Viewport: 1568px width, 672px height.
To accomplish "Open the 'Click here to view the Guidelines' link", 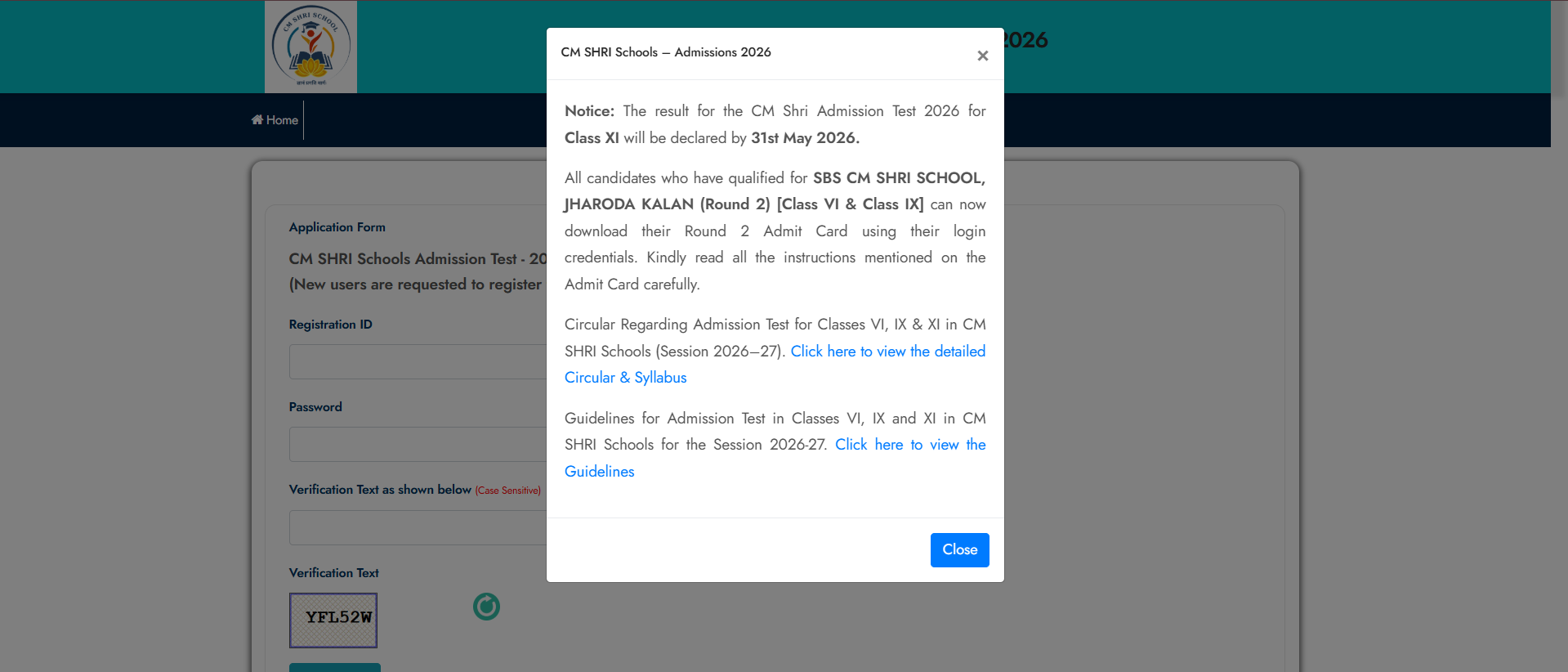I will pyautogui.click(x=775, y=458).
